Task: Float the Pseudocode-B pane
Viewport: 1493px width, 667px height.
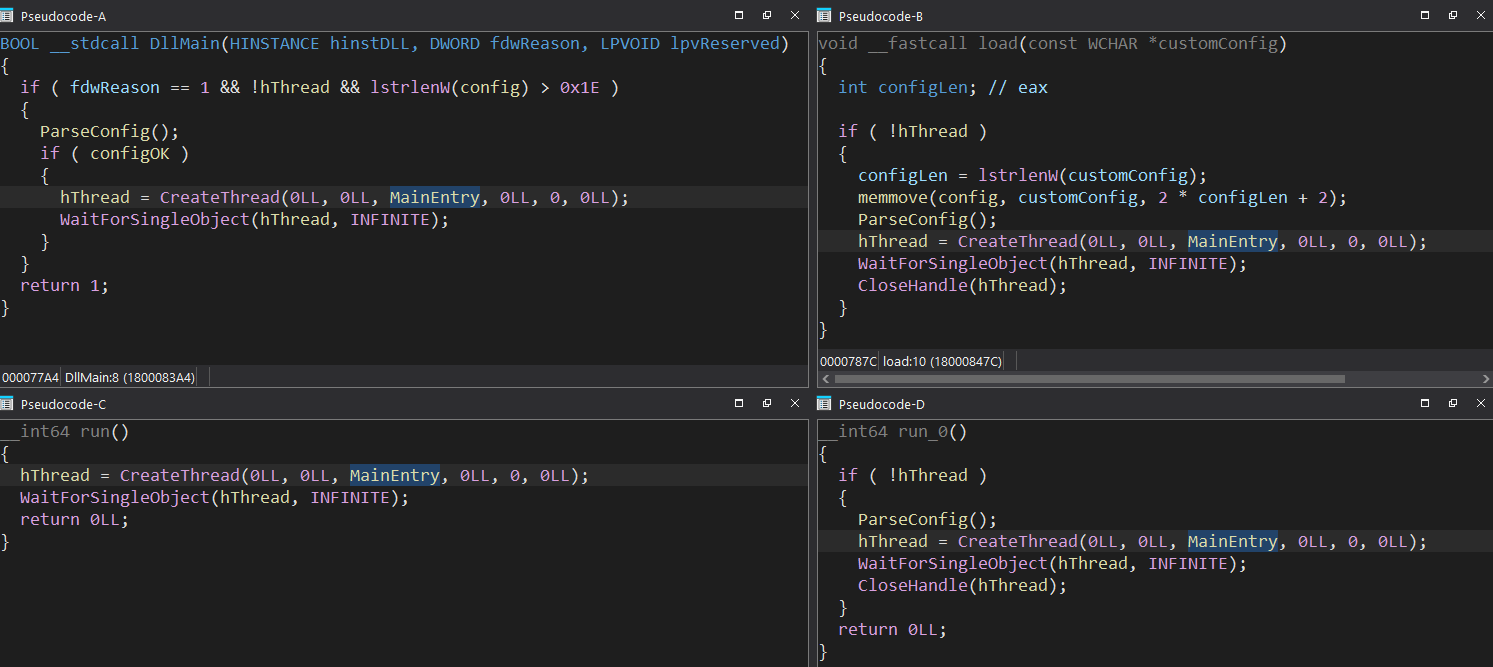Action: pyautogui.click(x=1453, y=15)
